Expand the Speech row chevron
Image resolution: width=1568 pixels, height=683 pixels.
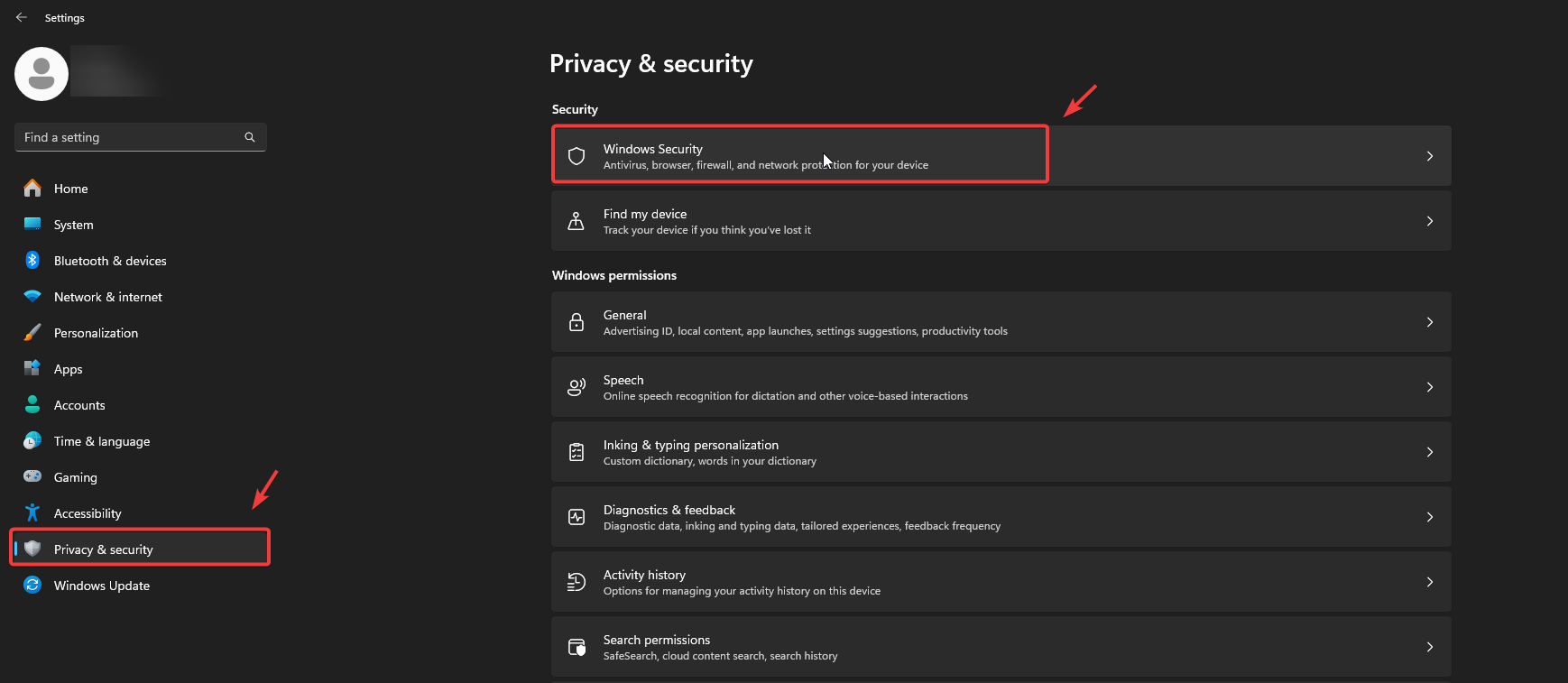click(1430, 387)
